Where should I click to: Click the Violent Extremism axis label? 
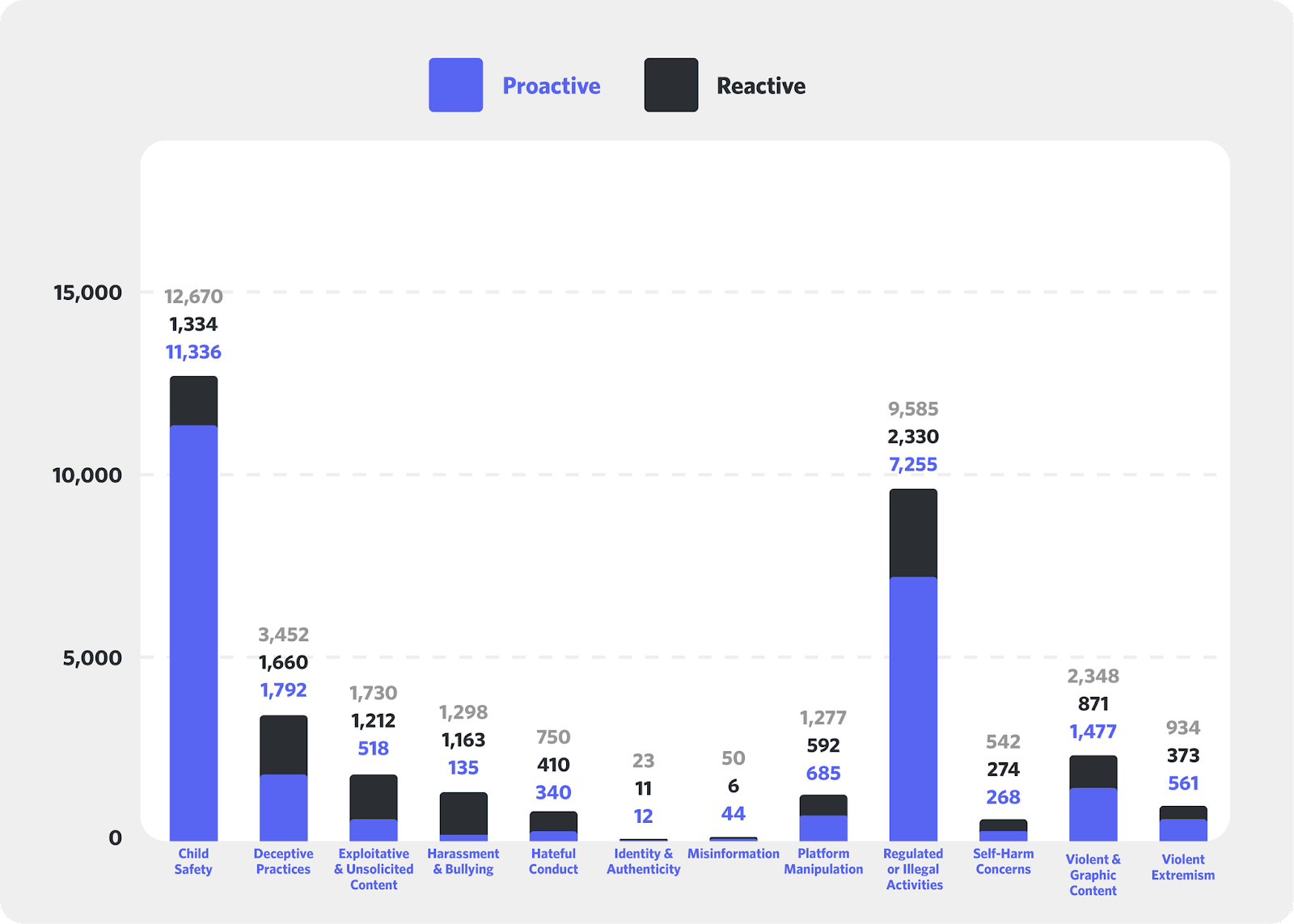1182,867
